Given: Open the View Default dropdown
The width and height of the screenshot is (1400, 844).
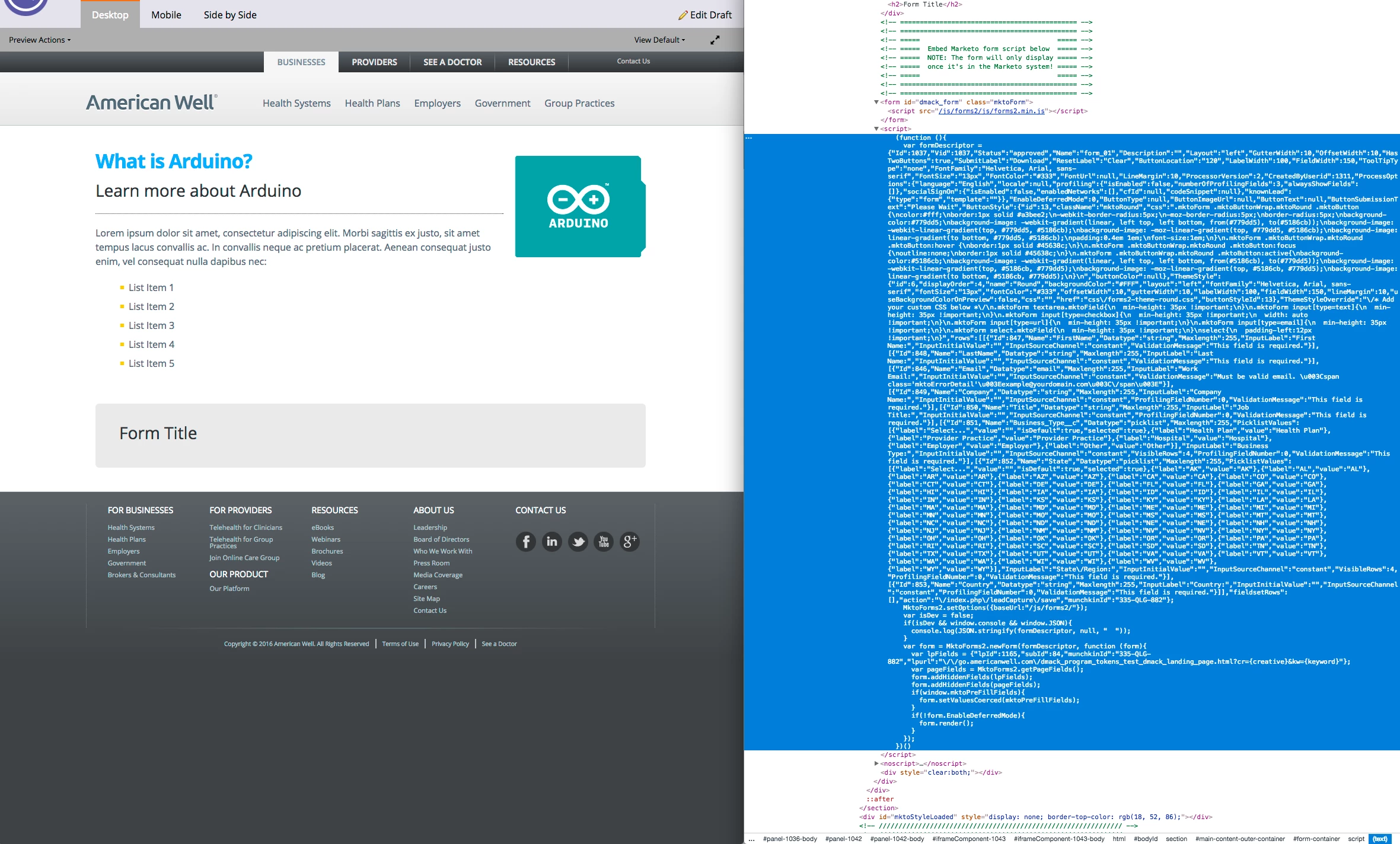Looking at the screenshot, I should [x=659, y=40].
